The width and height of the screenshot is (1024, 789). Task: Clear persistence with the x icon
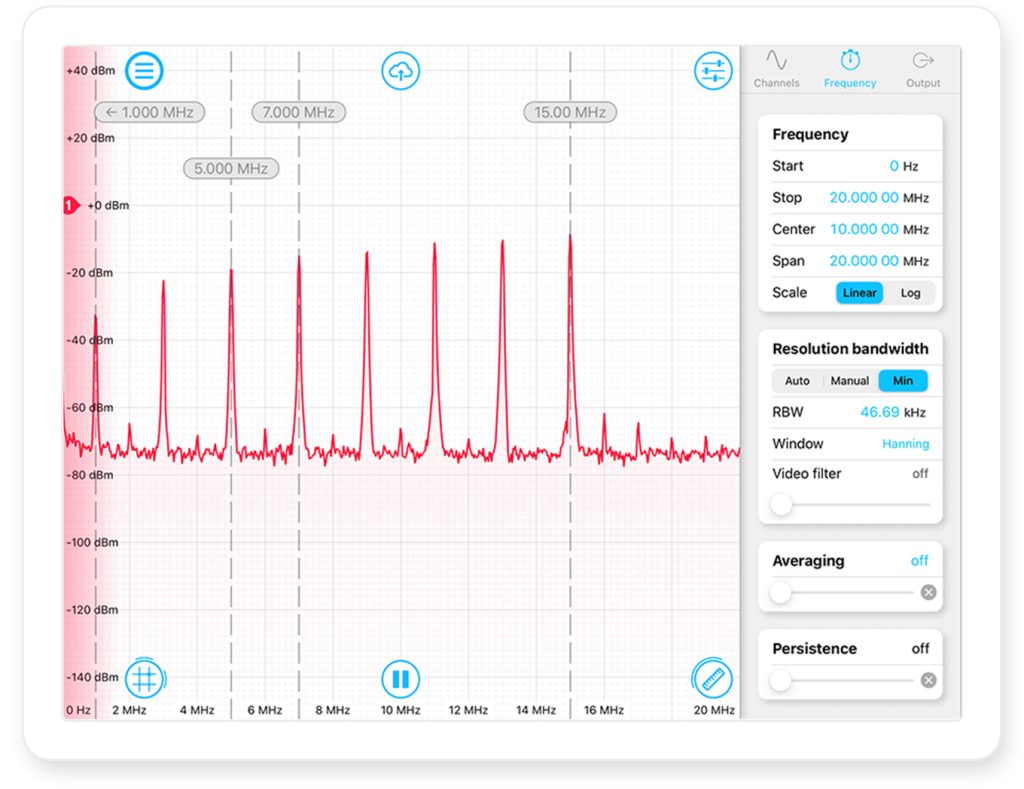point(928,681)
